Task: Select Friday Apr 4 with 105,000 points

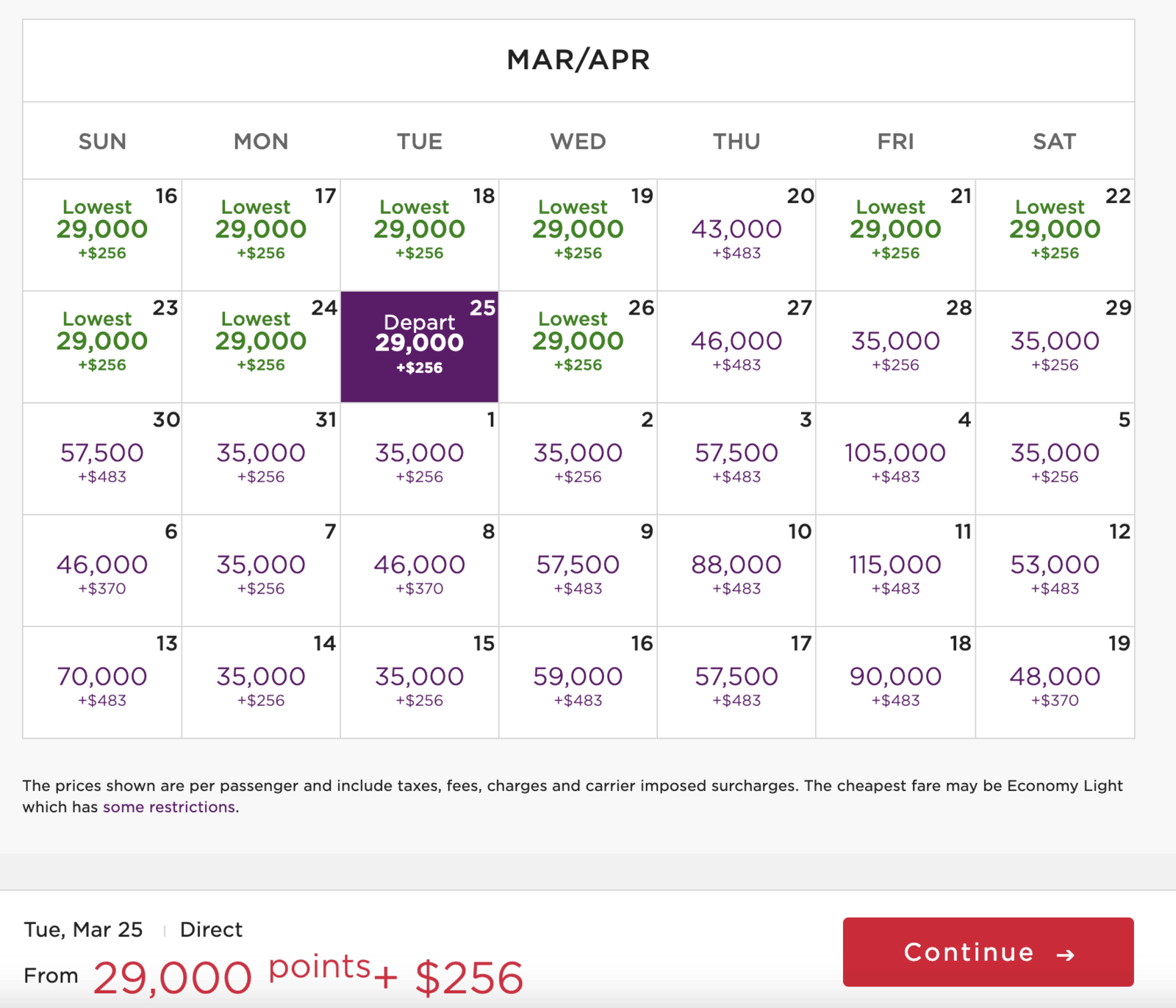Action: (895, 457)
